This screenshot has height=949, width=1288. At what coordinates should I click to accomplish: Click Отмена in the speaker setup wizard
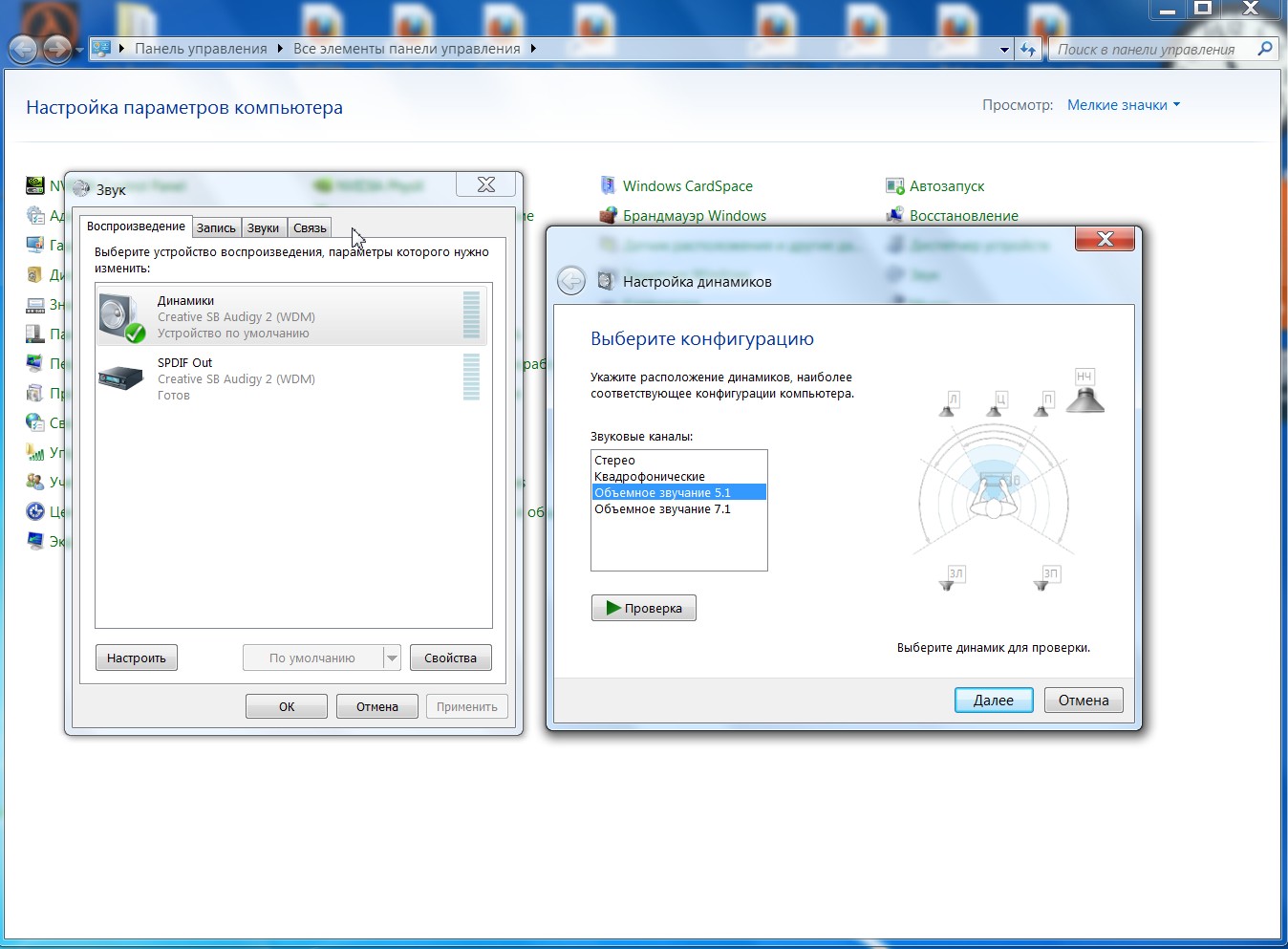(x=1084, y=700)
